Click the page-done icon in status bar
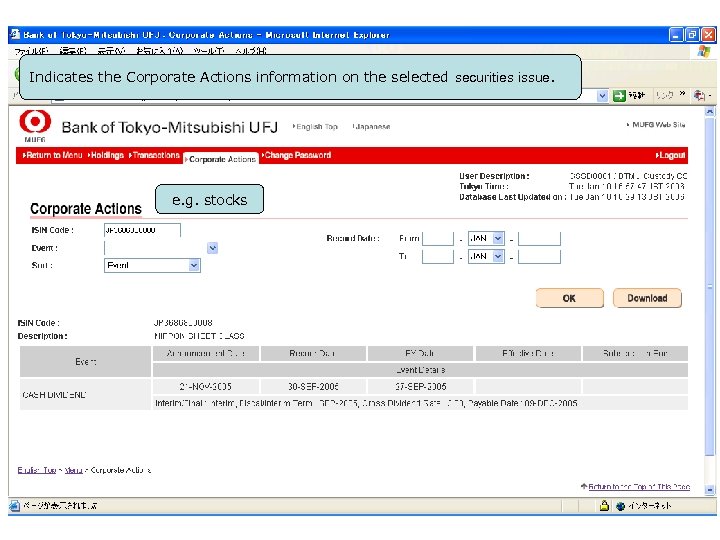Viewport: 720px width, 540px height. [x=15, y=506]
